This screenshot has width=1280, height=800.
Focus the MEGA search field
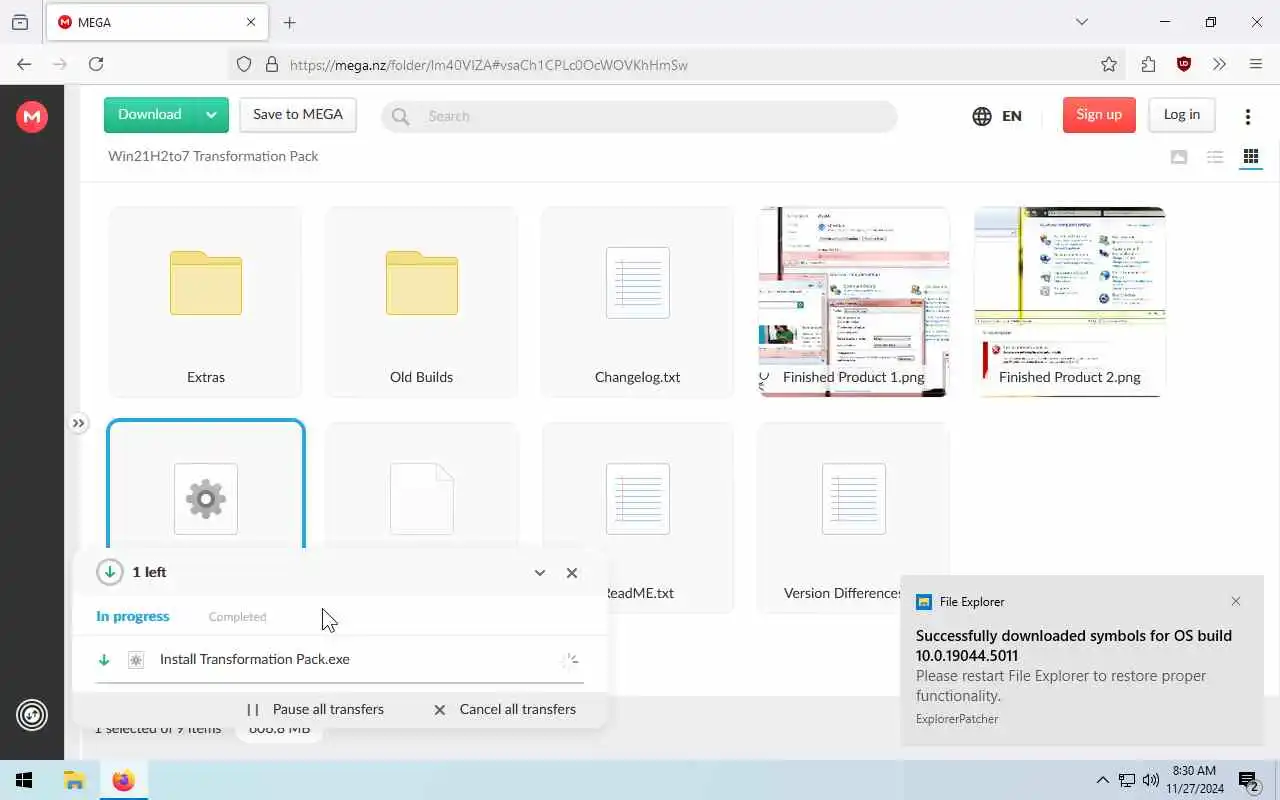639,116
